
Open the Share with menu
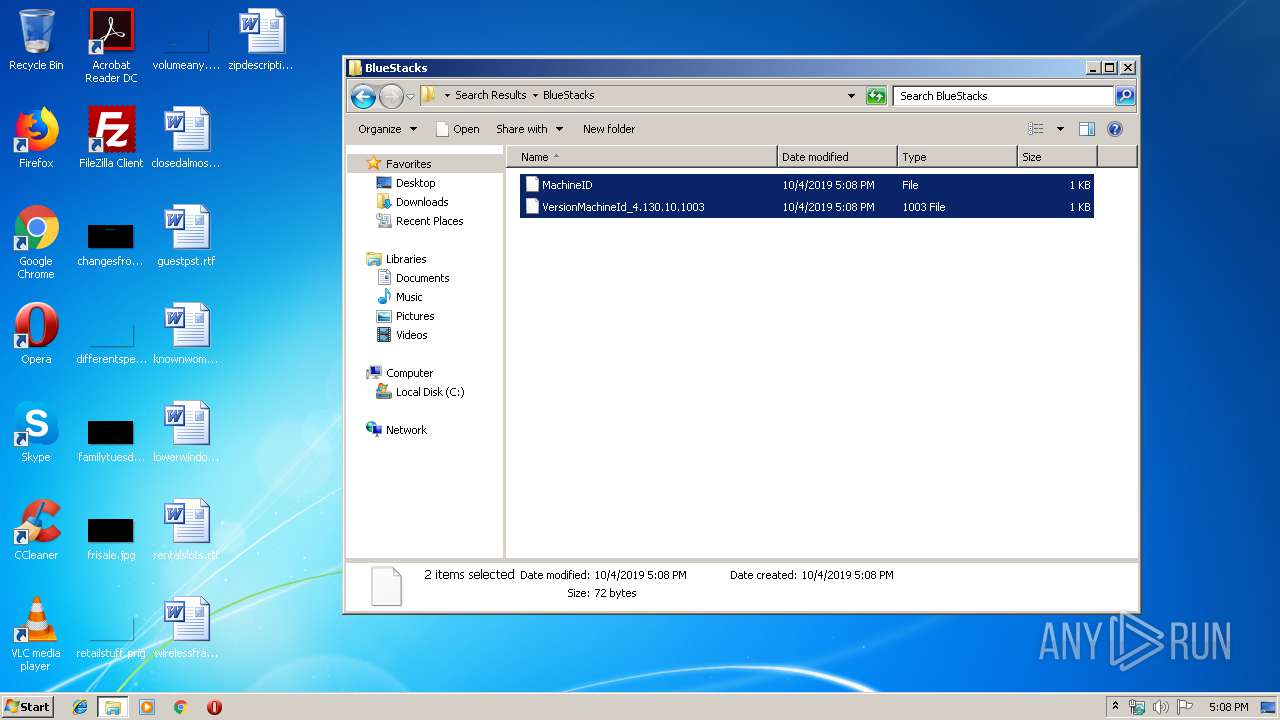coord(529,129)
